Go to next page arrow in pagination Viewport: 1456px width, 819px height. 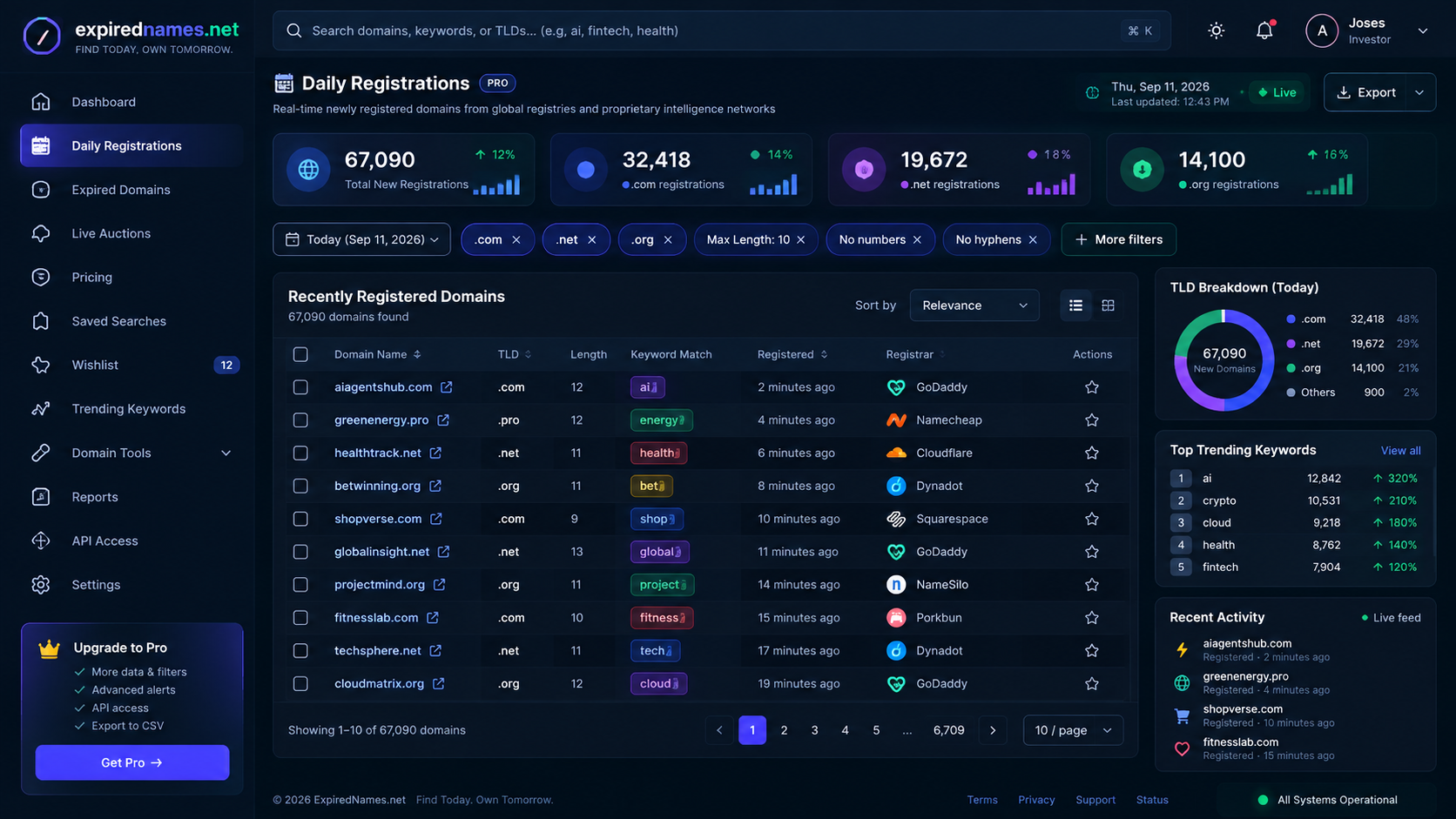(993, 730)
